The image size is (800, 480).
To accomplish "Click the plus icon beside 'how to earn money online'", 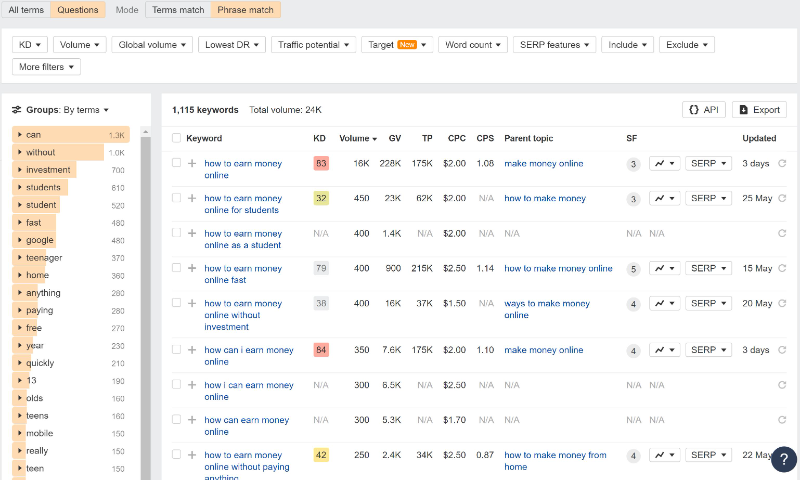I will coord(192,163).
